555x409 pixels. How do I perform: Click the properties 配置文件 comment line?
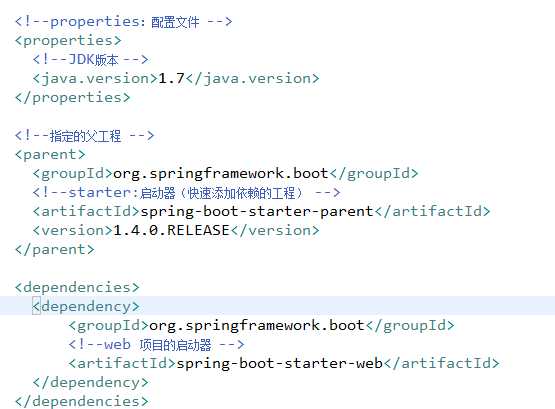pyautogui.click(x=124, y=22)
